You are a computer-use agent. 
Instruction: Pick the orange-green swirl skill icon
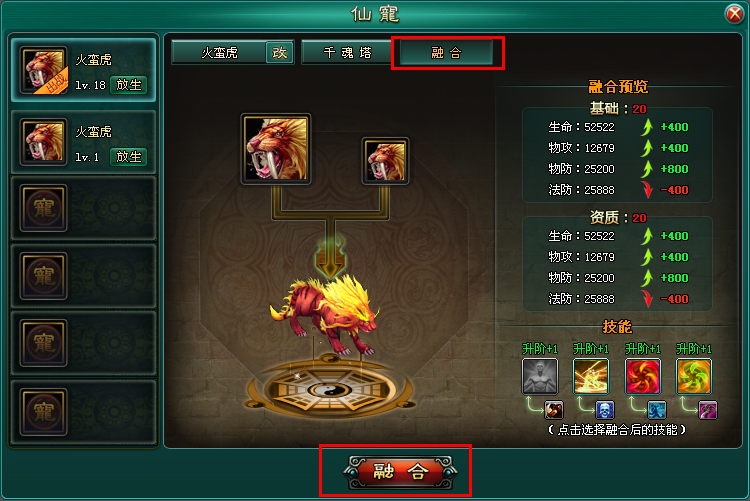[694, 376]
